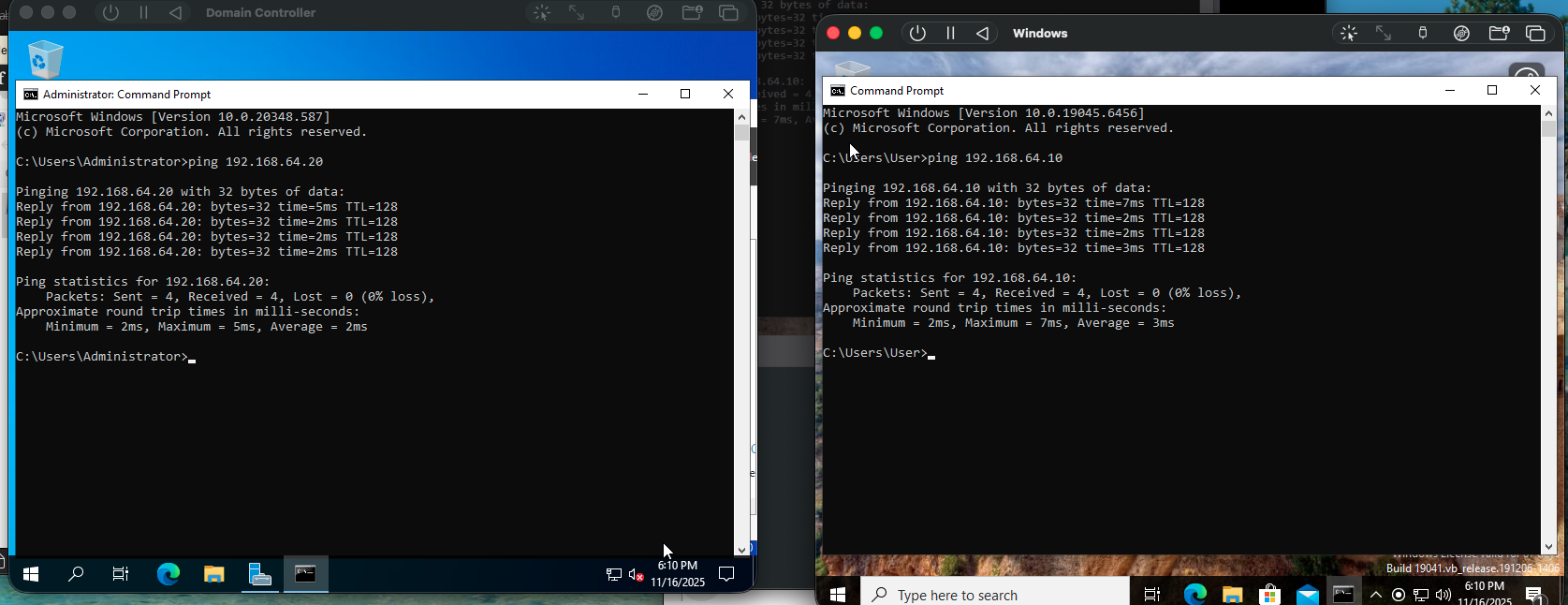Pause the Domain Controller VM
This screenshot has width=1568, height=605.
(x=143, y=13)
